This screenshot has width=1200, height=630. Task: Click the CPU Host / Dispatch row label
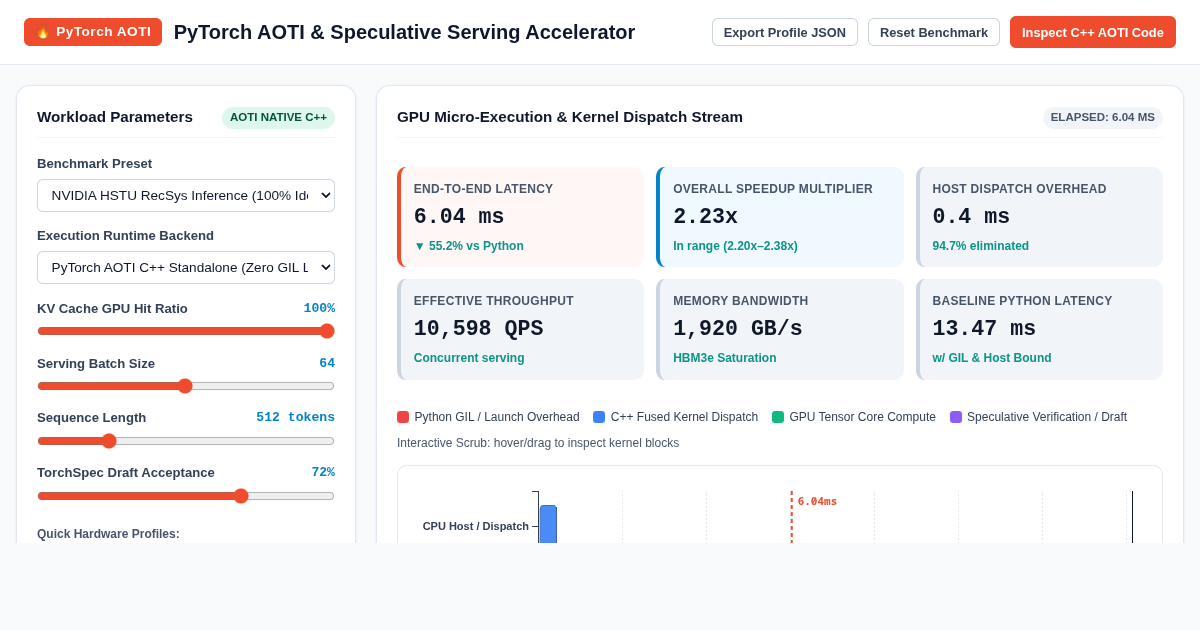click(476, 526)
